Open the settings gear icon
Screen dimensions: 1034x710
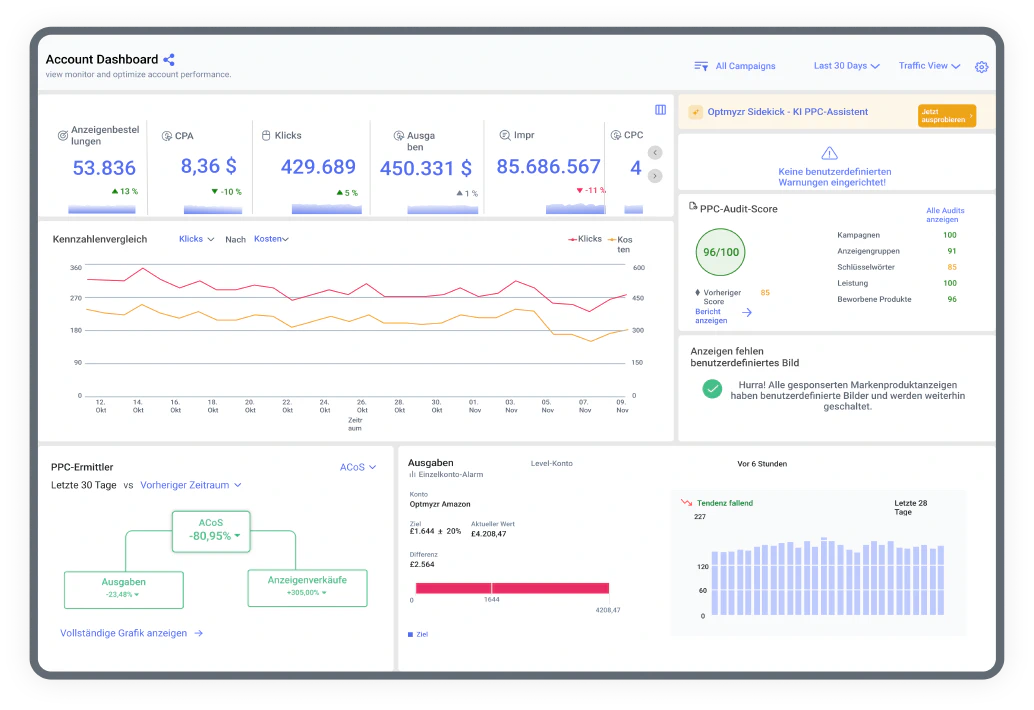(981, 67)
